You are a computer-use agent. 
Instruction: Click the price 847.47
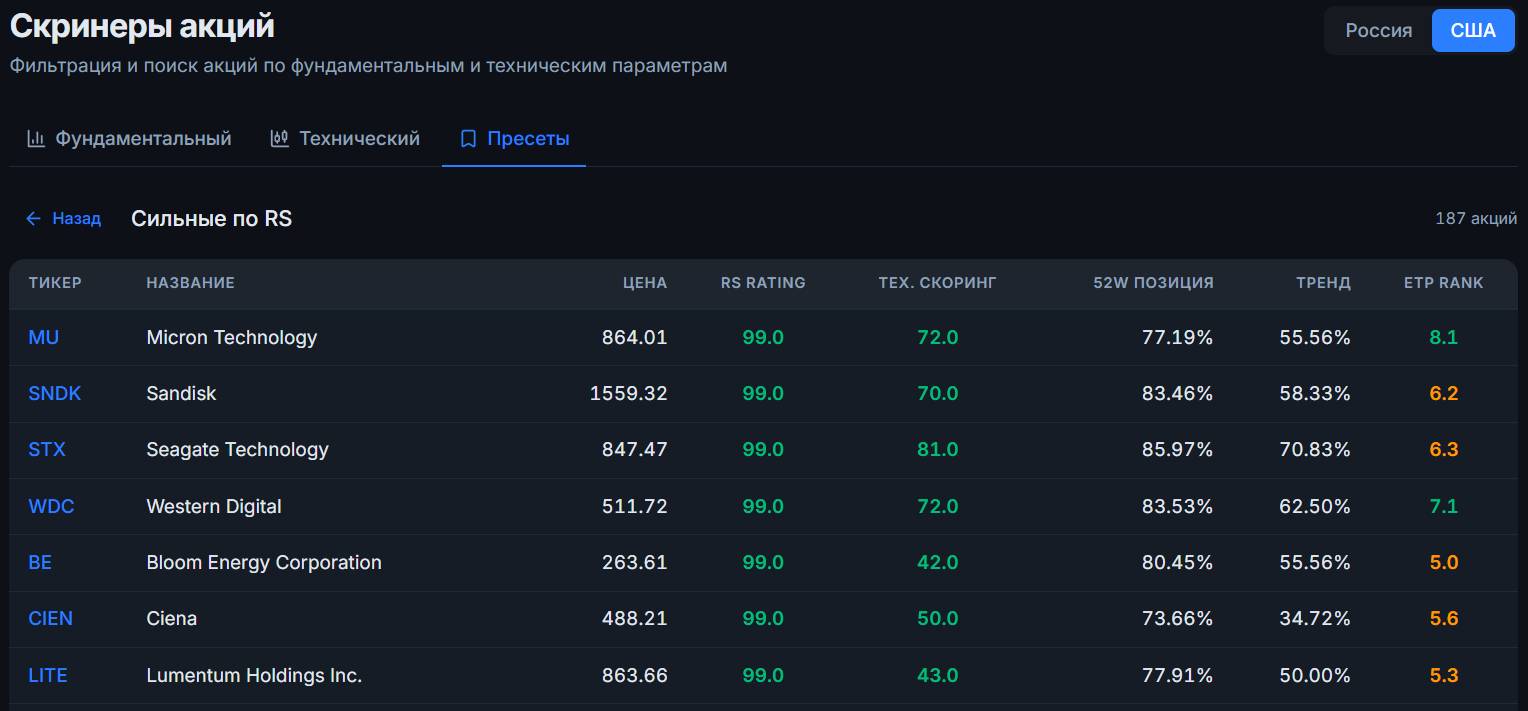(634, 450)
